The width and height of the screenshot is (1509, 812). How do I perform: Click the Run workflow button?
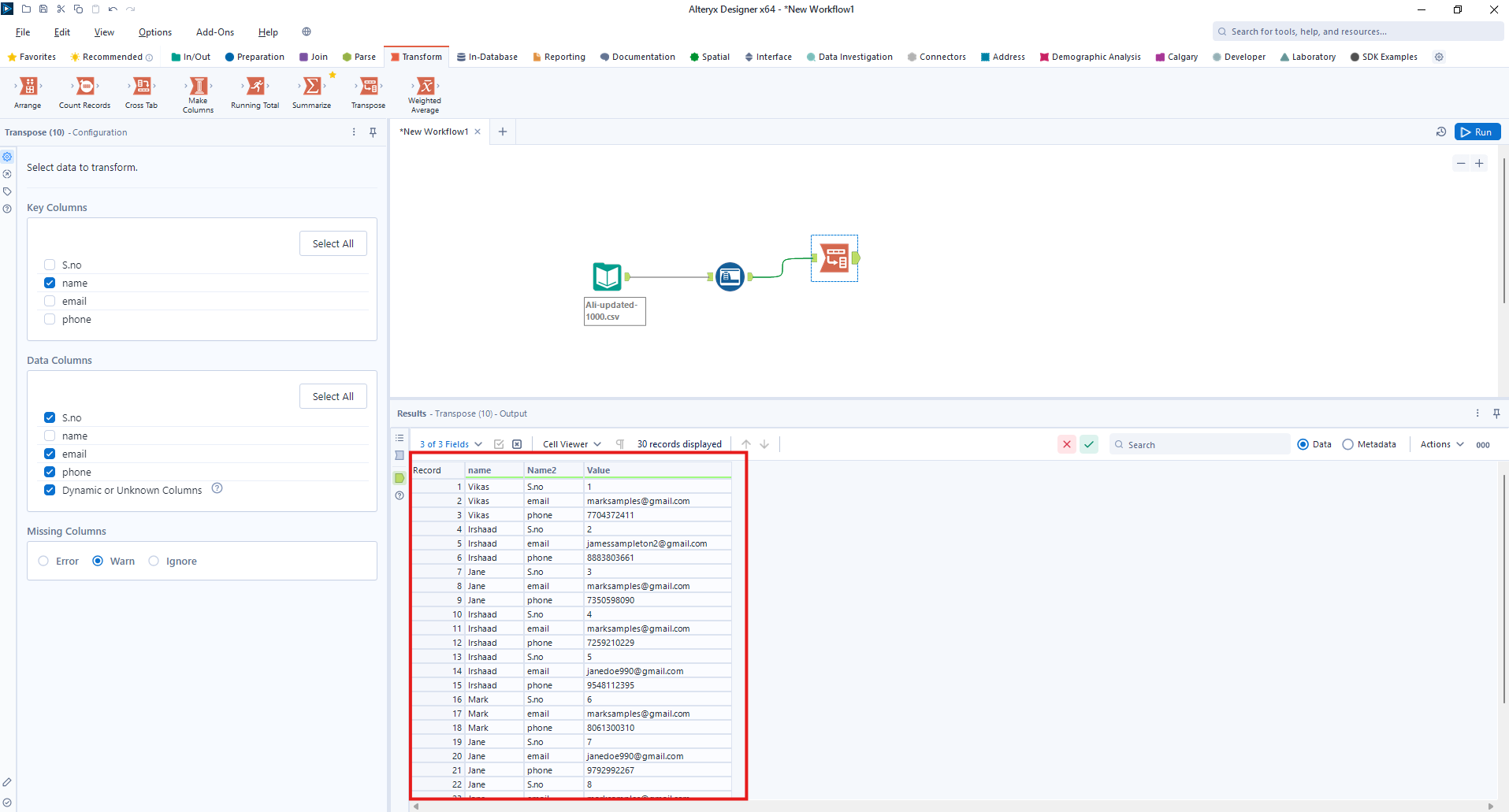pos(1477,132)
